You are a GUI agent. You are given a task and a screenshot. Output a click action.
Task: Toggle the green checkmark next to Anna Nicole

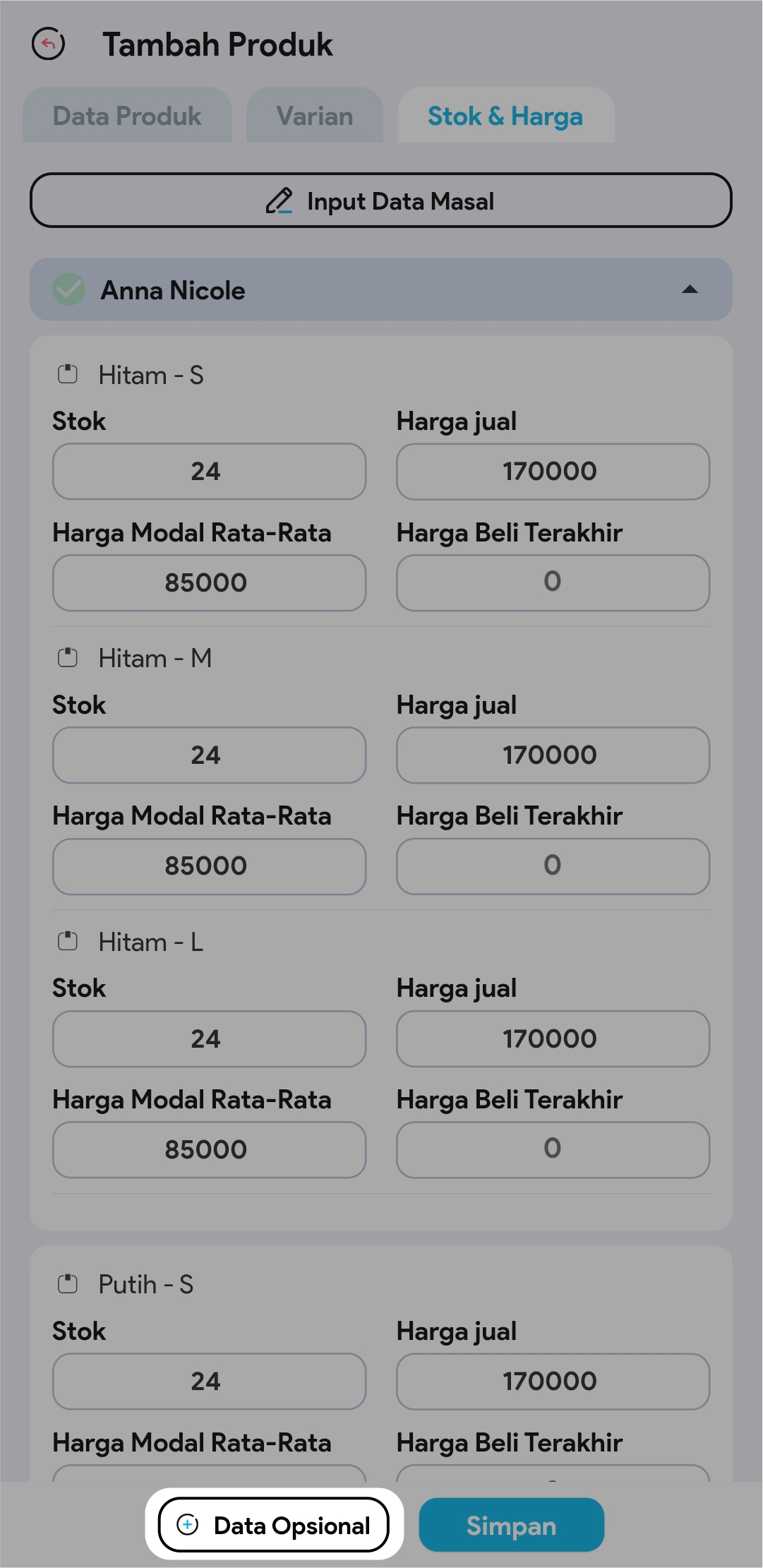click(69, 289)
